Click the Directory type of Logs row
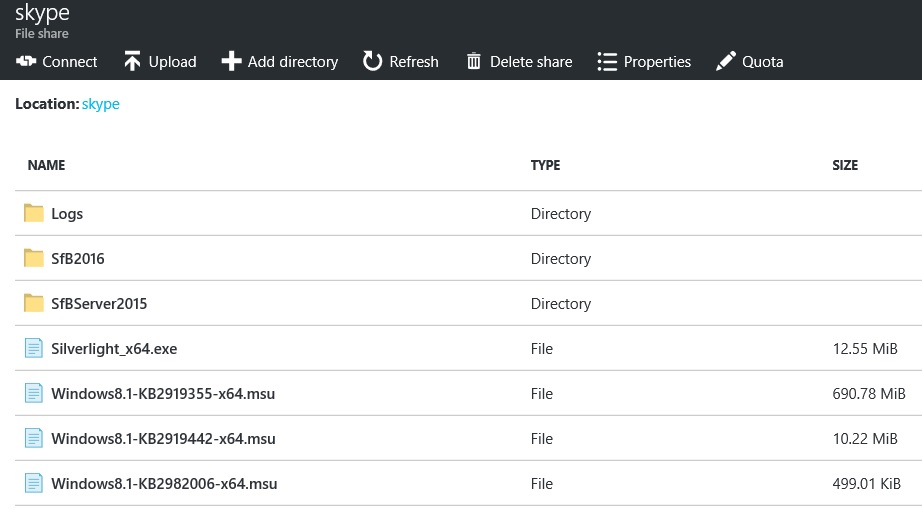Image resolution: width=922 pixels, height=520 pixels. [x=561, y=214]
